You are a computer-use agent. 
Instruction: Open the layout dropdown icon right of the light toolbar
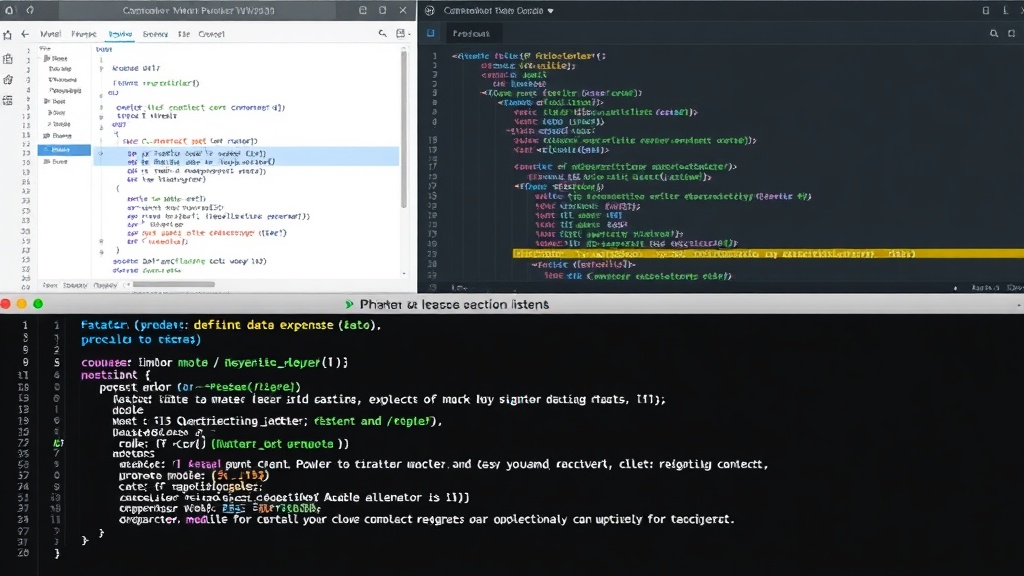(x=402, y=33)
